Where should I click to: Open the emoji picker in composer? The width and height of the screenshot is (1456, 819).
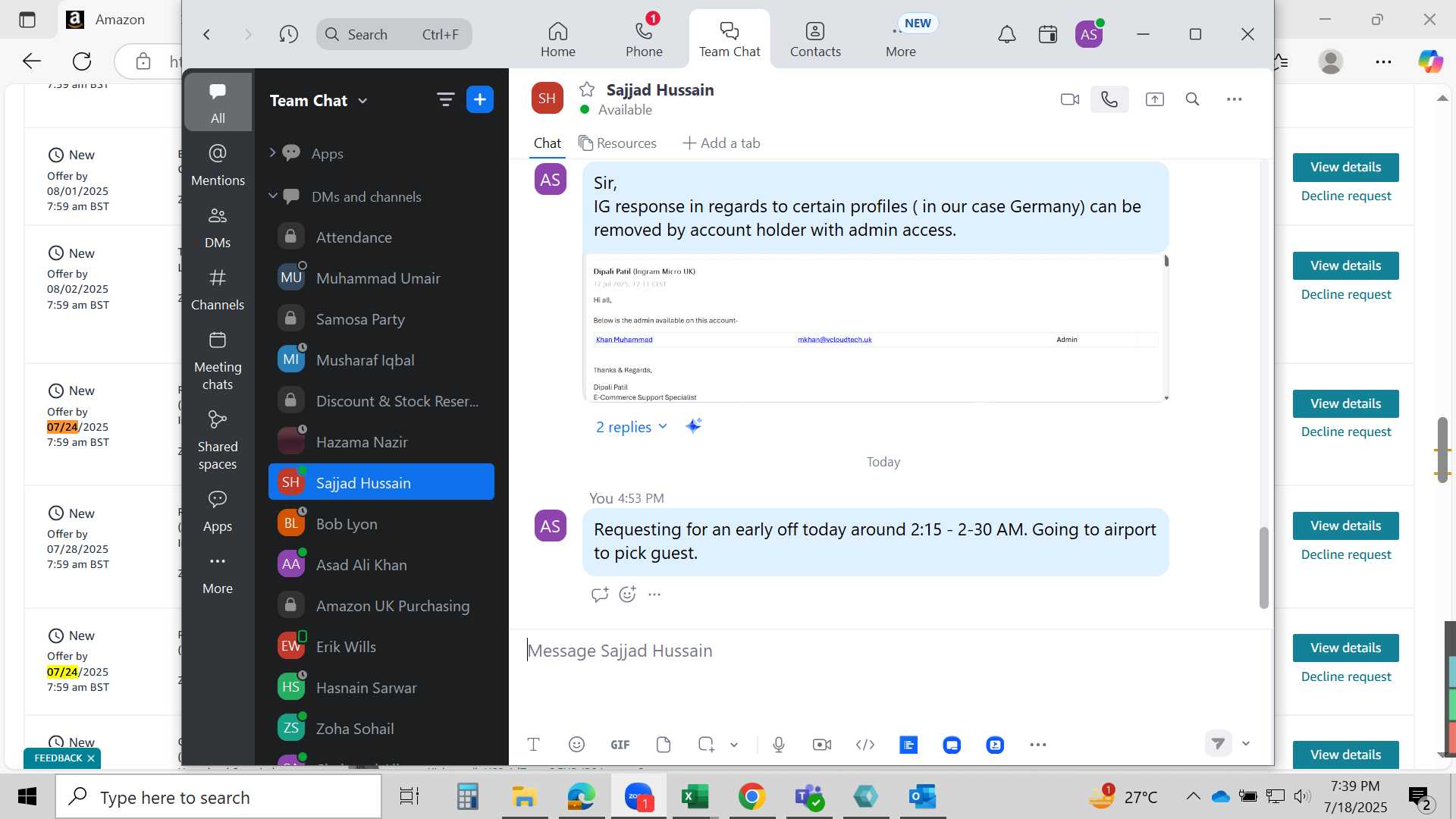pyautogui.click(x=576, y=745)
